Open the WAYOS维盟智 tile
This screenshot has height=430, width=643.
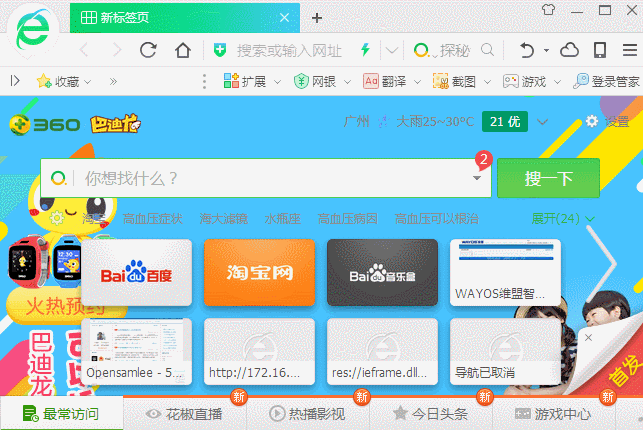[x=505, y=273]
